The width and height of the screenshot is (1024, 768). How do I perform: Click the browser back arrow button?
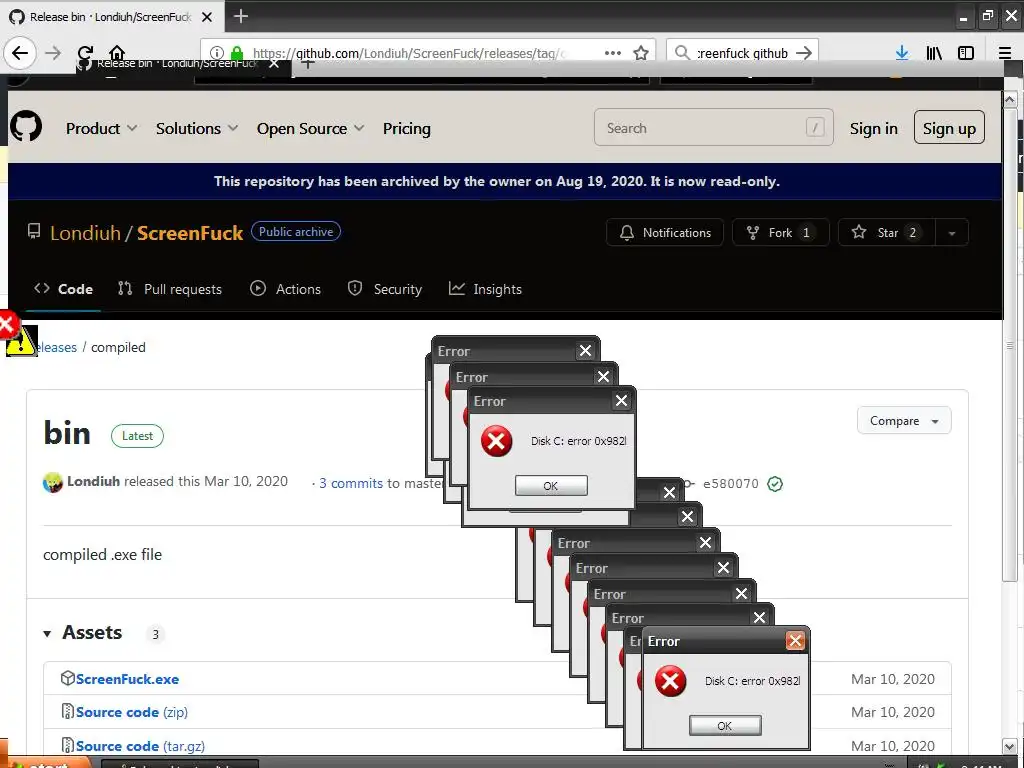pos(20,53)
